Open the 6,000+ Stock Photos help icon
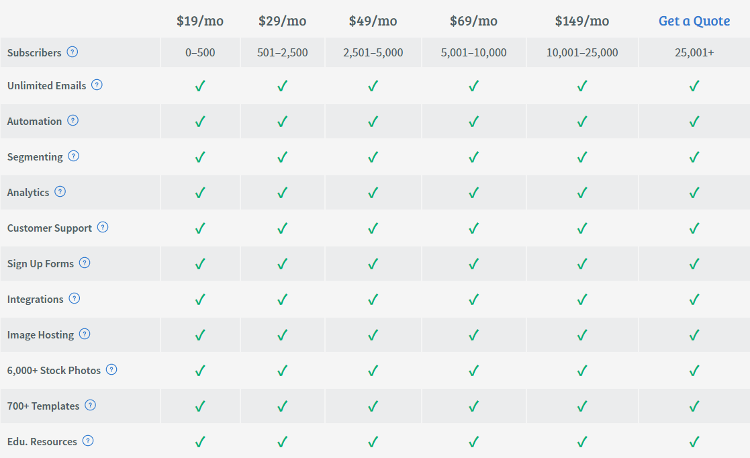 click(111, 370)
